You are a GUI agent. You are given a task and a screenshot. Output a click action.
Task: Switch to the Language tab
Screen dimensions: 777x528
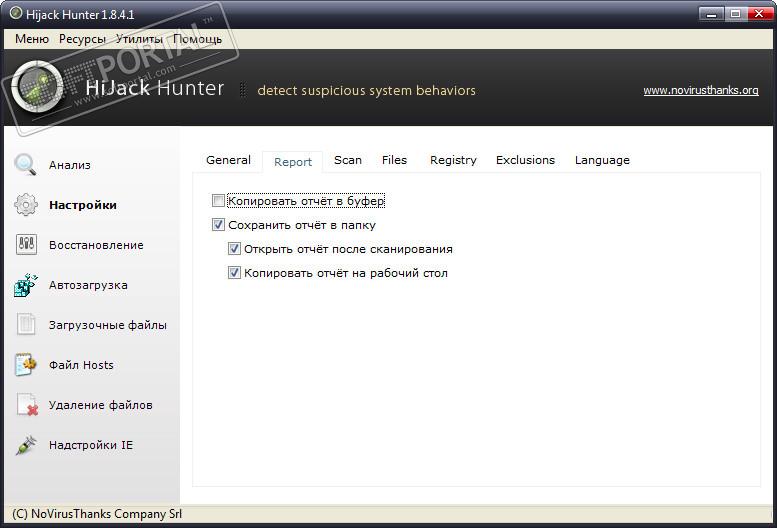(602, 160)
